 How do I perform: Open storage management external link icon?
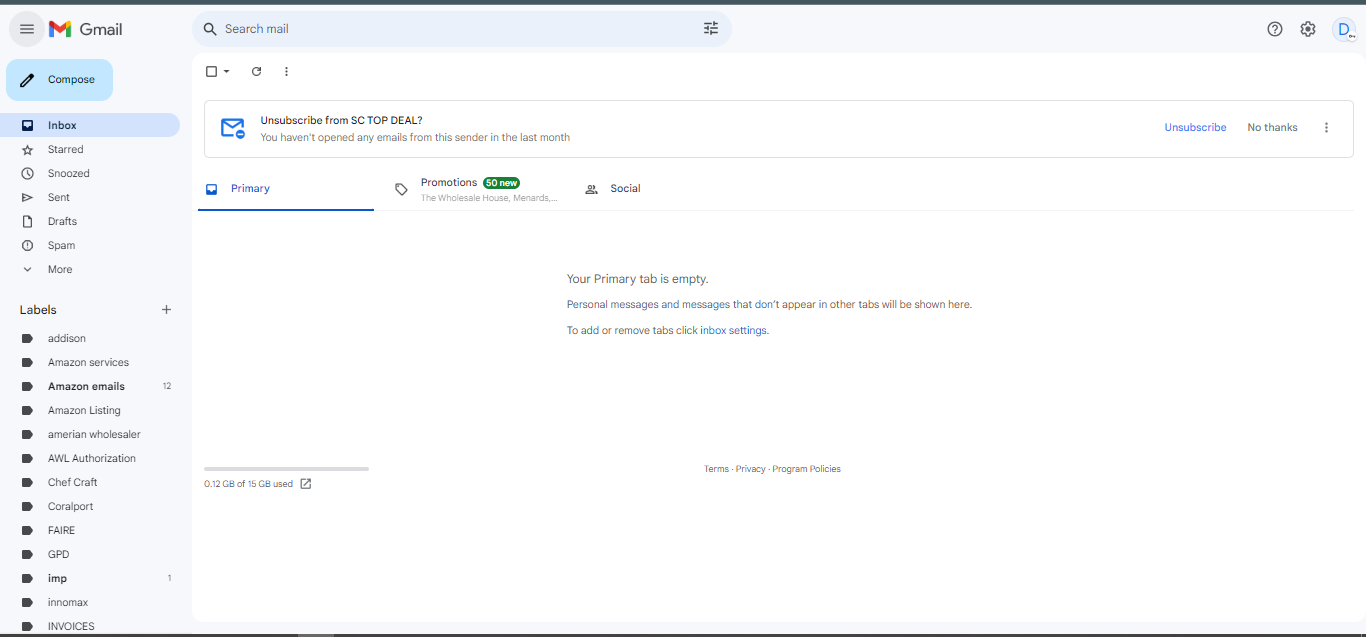click(306, 484)
